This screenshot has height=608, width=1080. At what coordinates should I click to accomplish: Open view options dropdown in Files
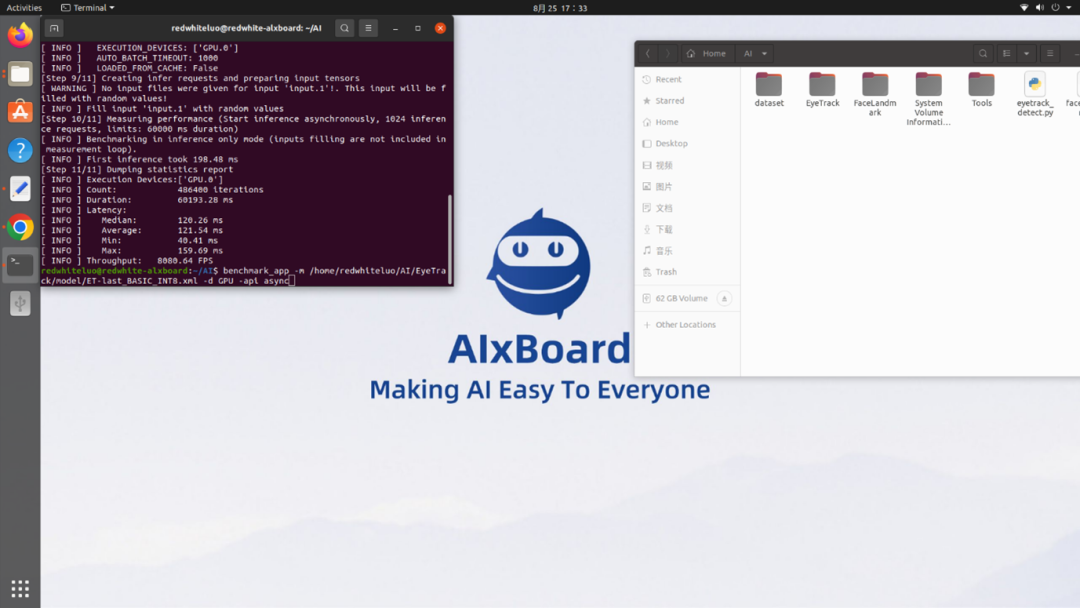pyautogui.click(x=1026, y=53)
